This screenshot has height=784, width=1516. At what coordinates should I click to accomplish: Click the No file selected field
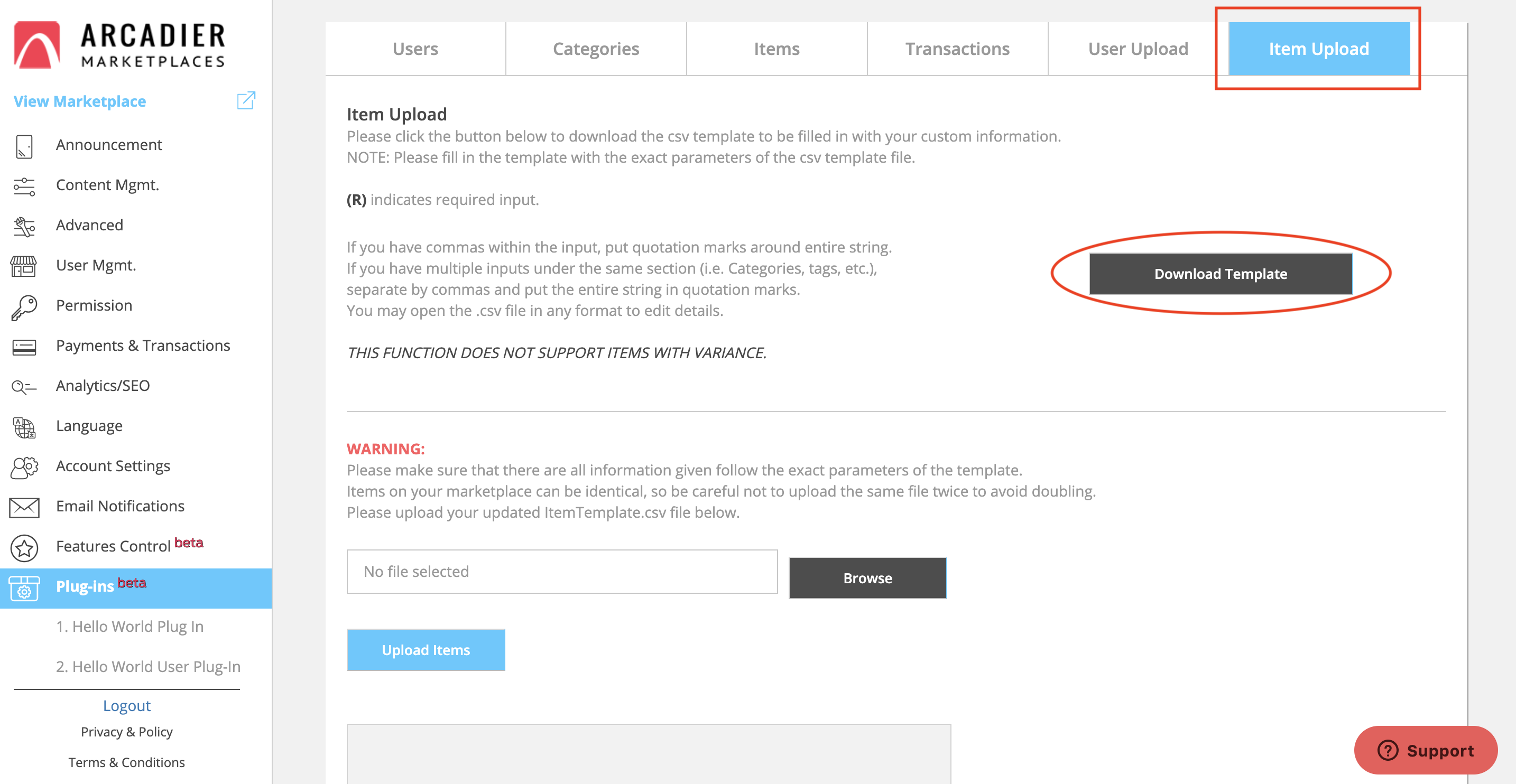[x=561, y=572]
